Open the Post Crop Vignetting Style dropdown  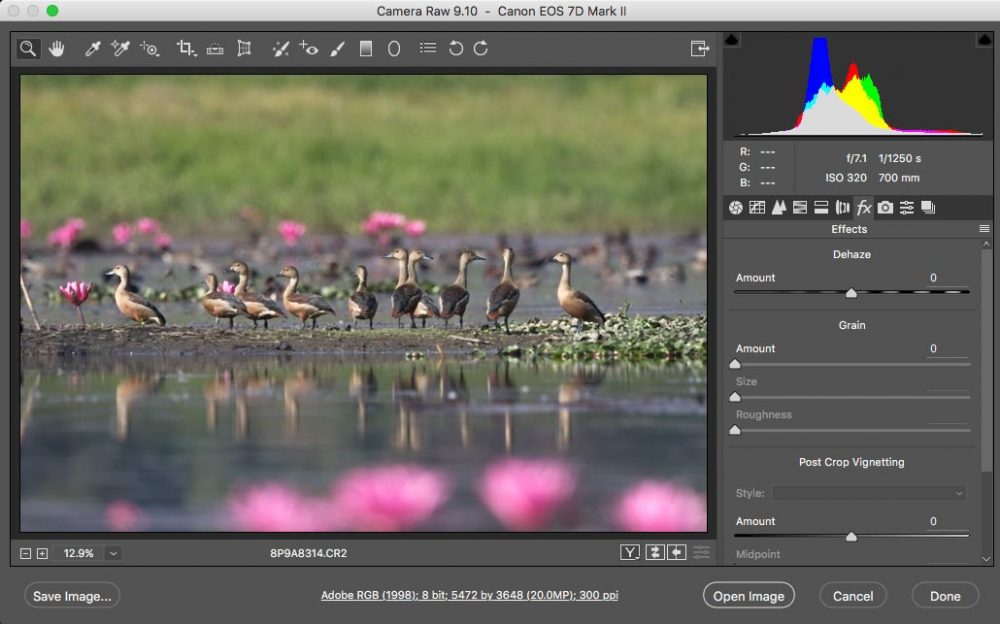[x=868, y=493]
